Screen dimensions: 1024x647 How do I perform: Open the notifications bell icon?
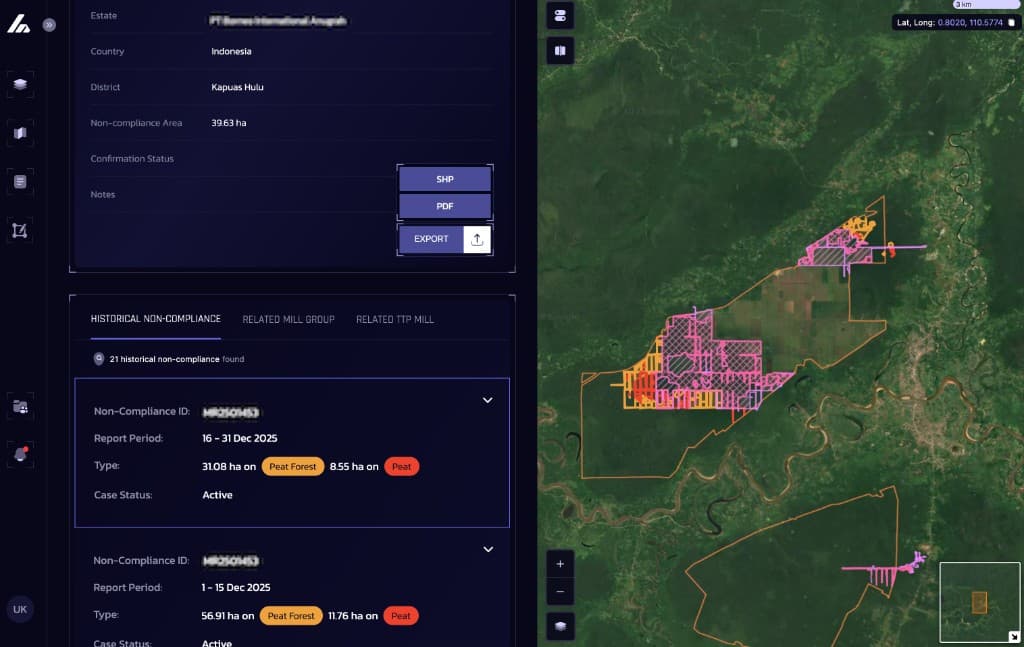[20, 454]
